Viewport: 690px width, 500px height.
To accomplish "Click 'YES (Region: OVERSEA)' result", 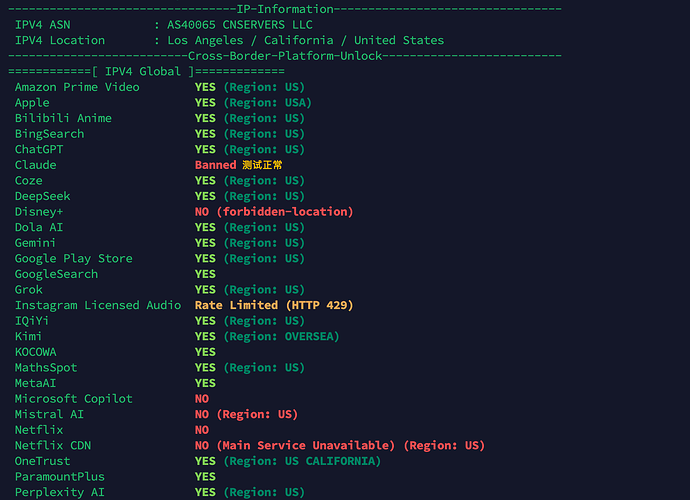I will 267,337.
